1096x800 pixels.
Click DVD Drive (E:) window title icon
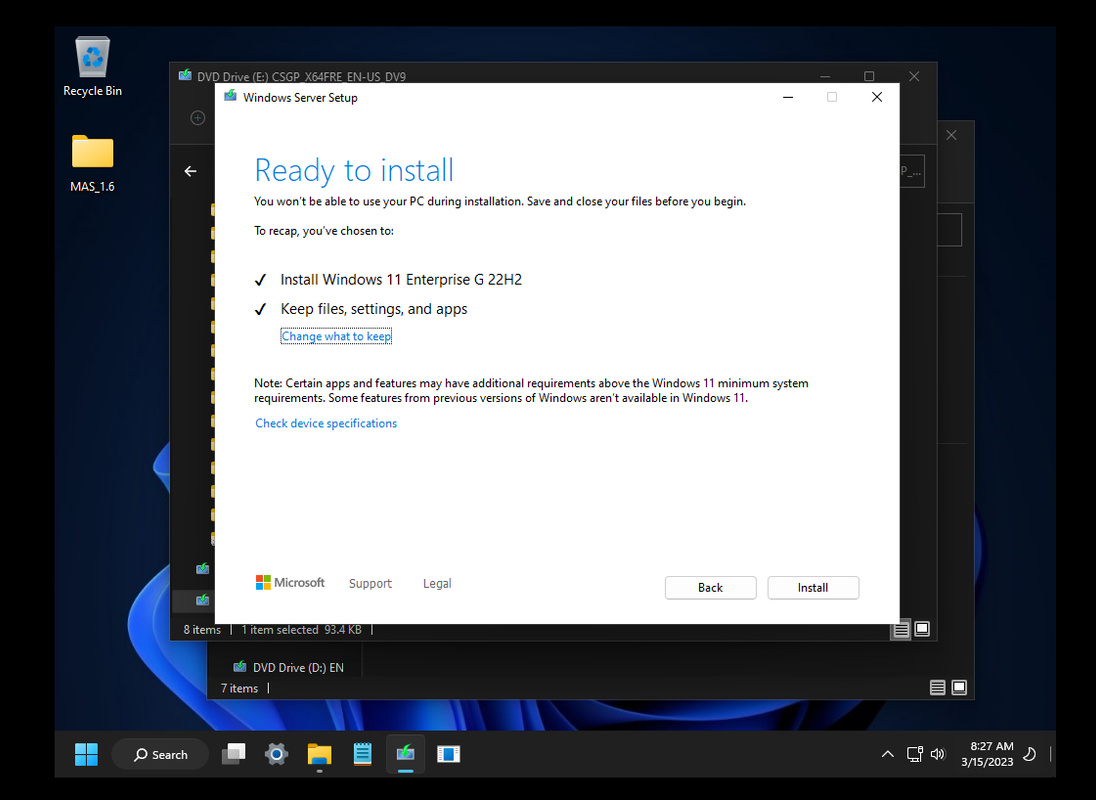(185, 75)
